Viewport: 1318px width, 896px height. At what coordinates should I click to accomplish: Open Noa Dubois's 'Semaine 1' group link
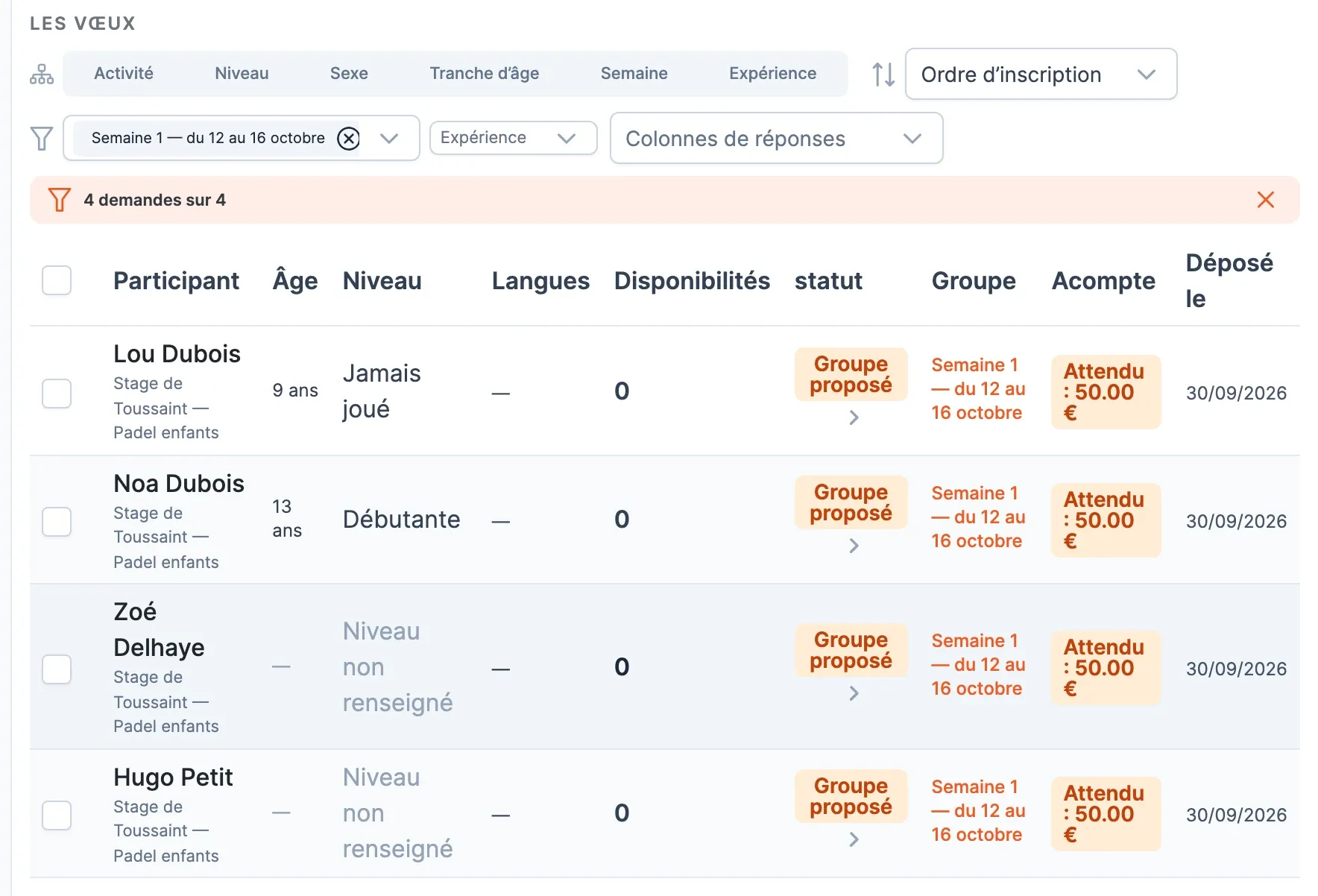978,517
